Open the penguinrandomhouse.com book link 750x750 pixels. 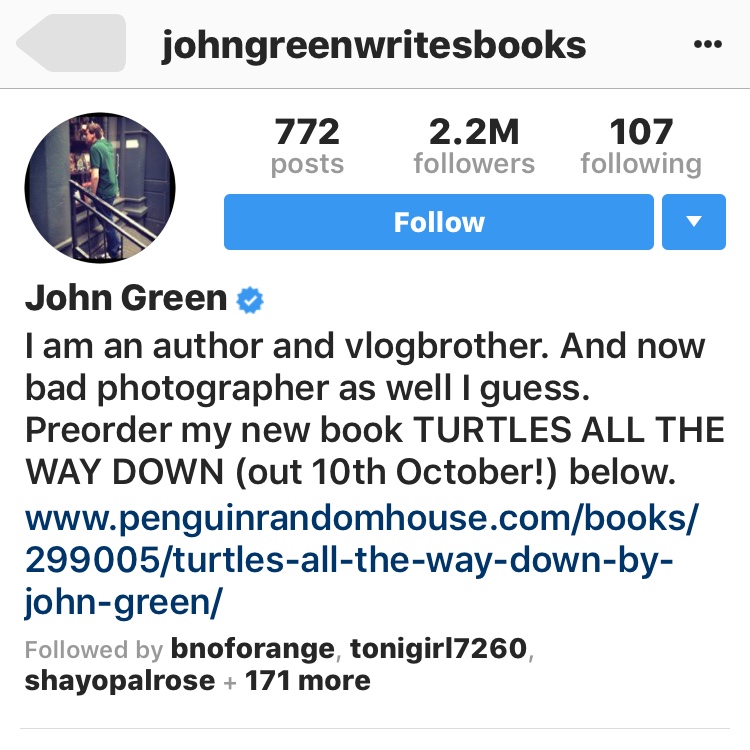point(362,560)
